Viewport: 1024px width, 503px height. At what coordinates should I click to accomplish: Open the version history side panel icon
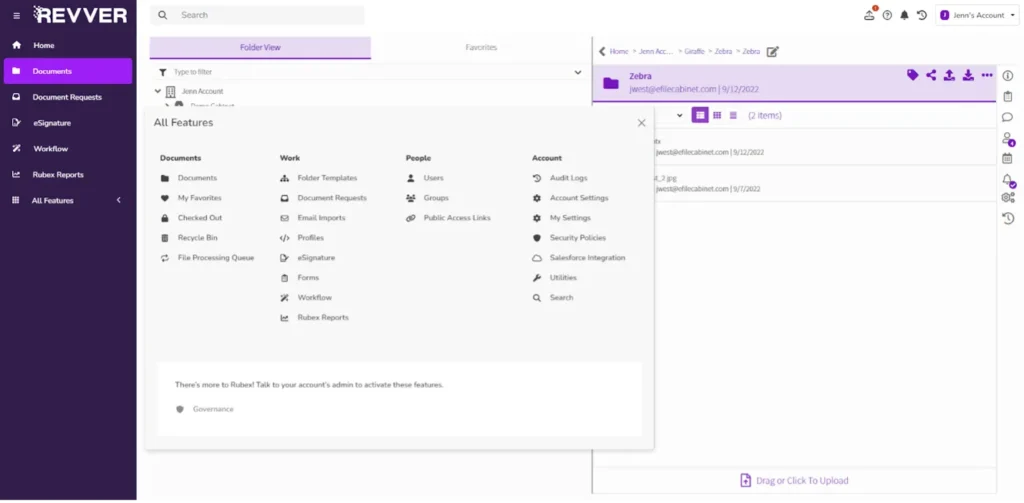(x=1008, y=218)
